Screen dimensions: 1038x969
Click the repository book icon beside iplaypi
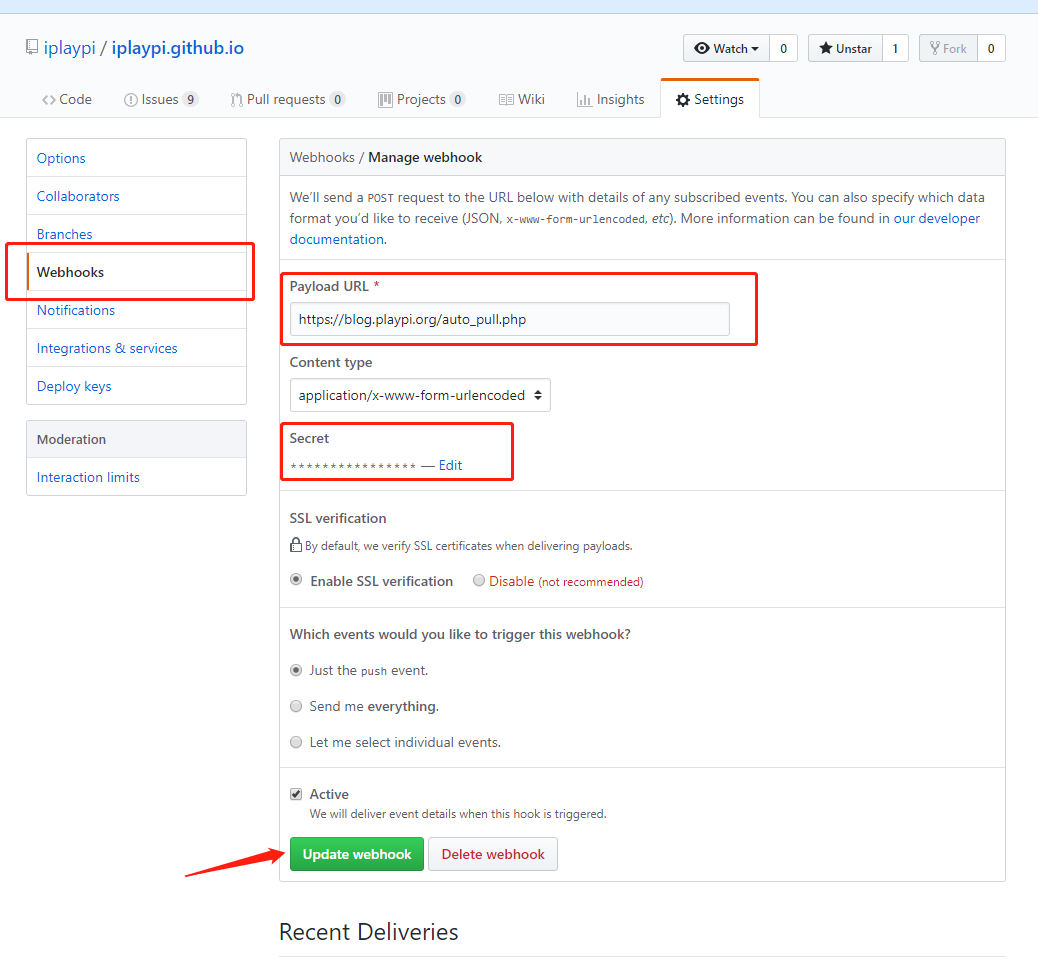coord(31,47)
